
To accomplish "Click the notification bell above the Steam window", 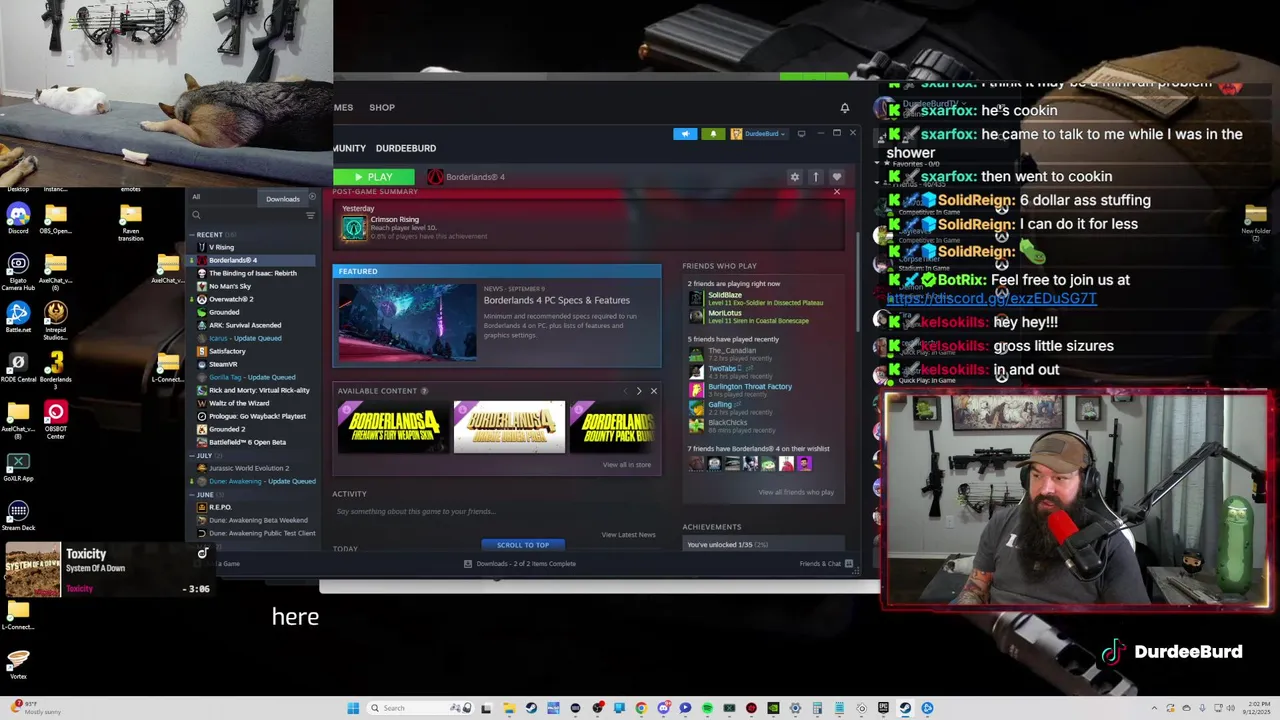I will click(x=845, y=107).
